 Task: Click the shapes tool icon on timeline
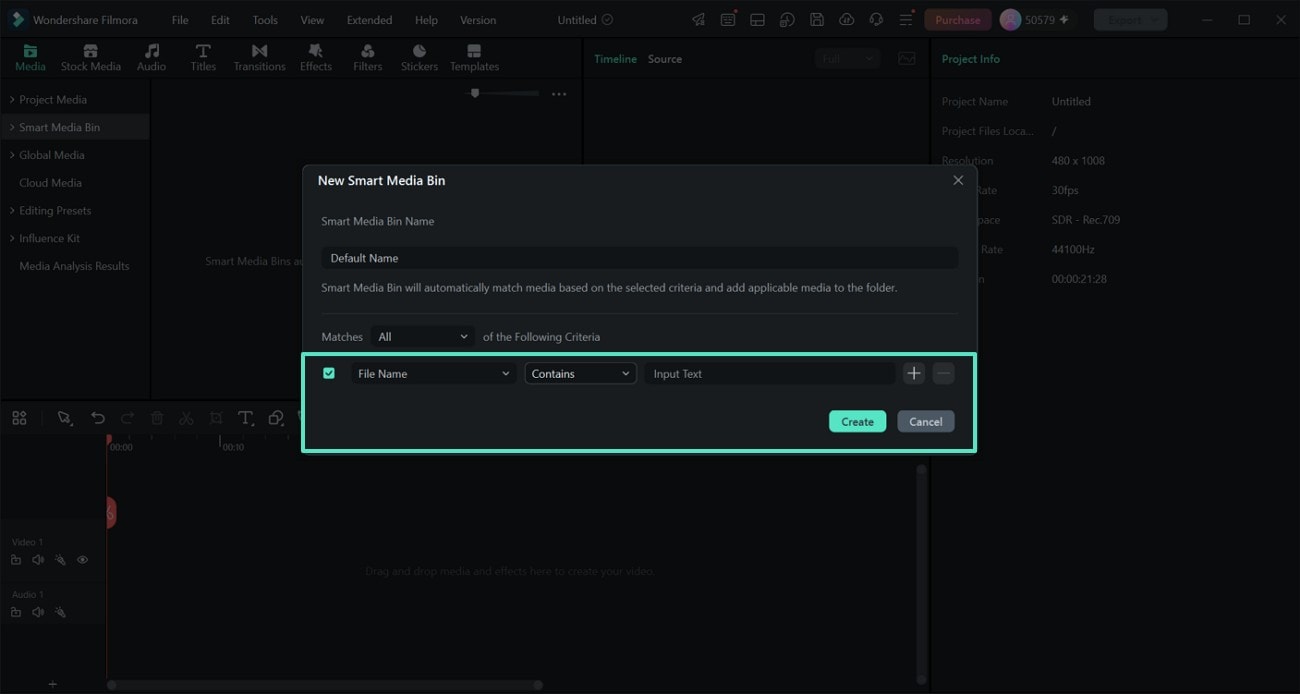pyautogui.click(x=275, y=418)
